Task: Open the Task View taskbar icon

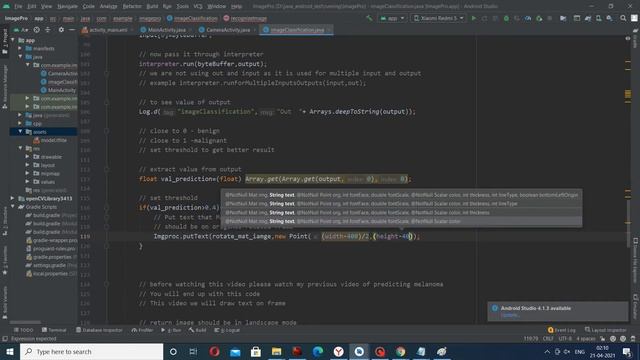Action: [193, 351]
